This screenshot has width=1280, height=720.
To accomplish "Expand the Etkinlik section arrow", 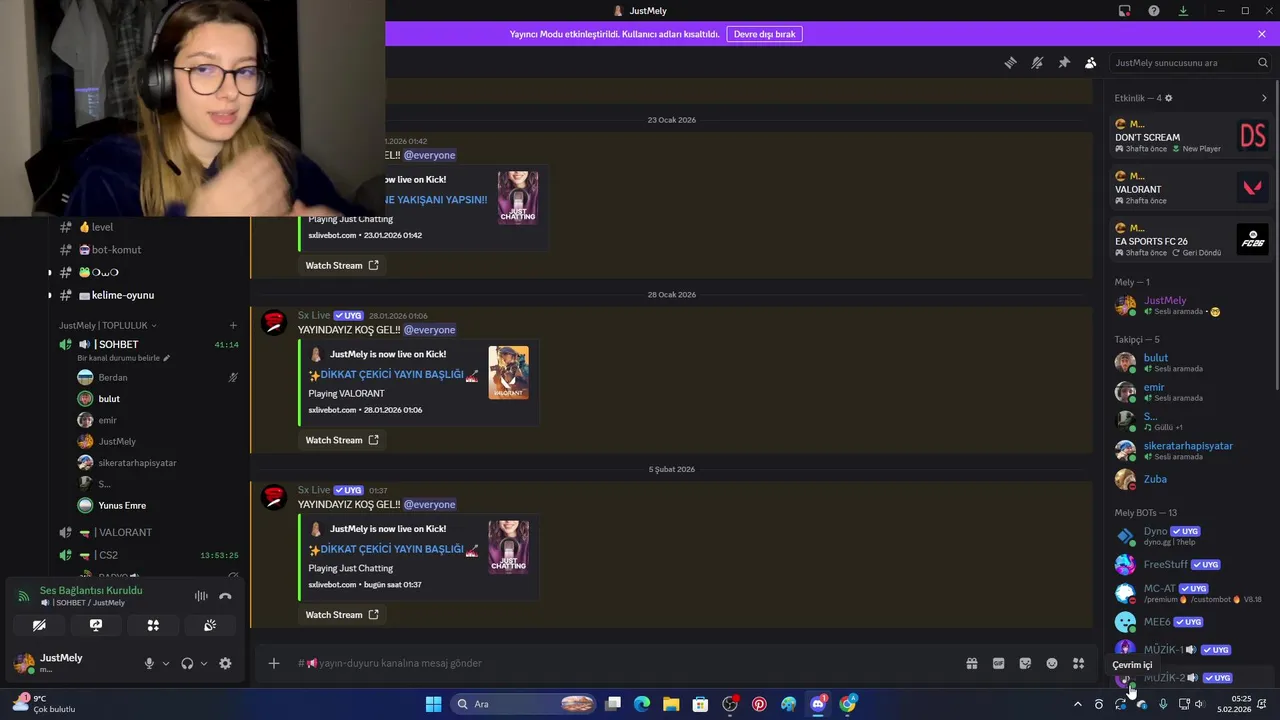I will [x=1264, y=98].
